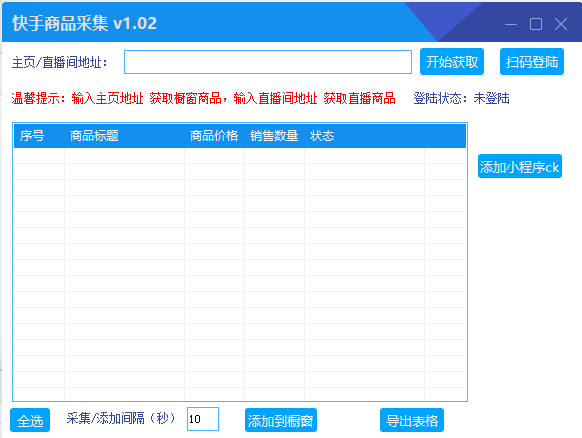Image resolution: width=582 pixels, height=438 pixels.
Task: Close the 快手商品采集 window
Action: pos(560,24)
